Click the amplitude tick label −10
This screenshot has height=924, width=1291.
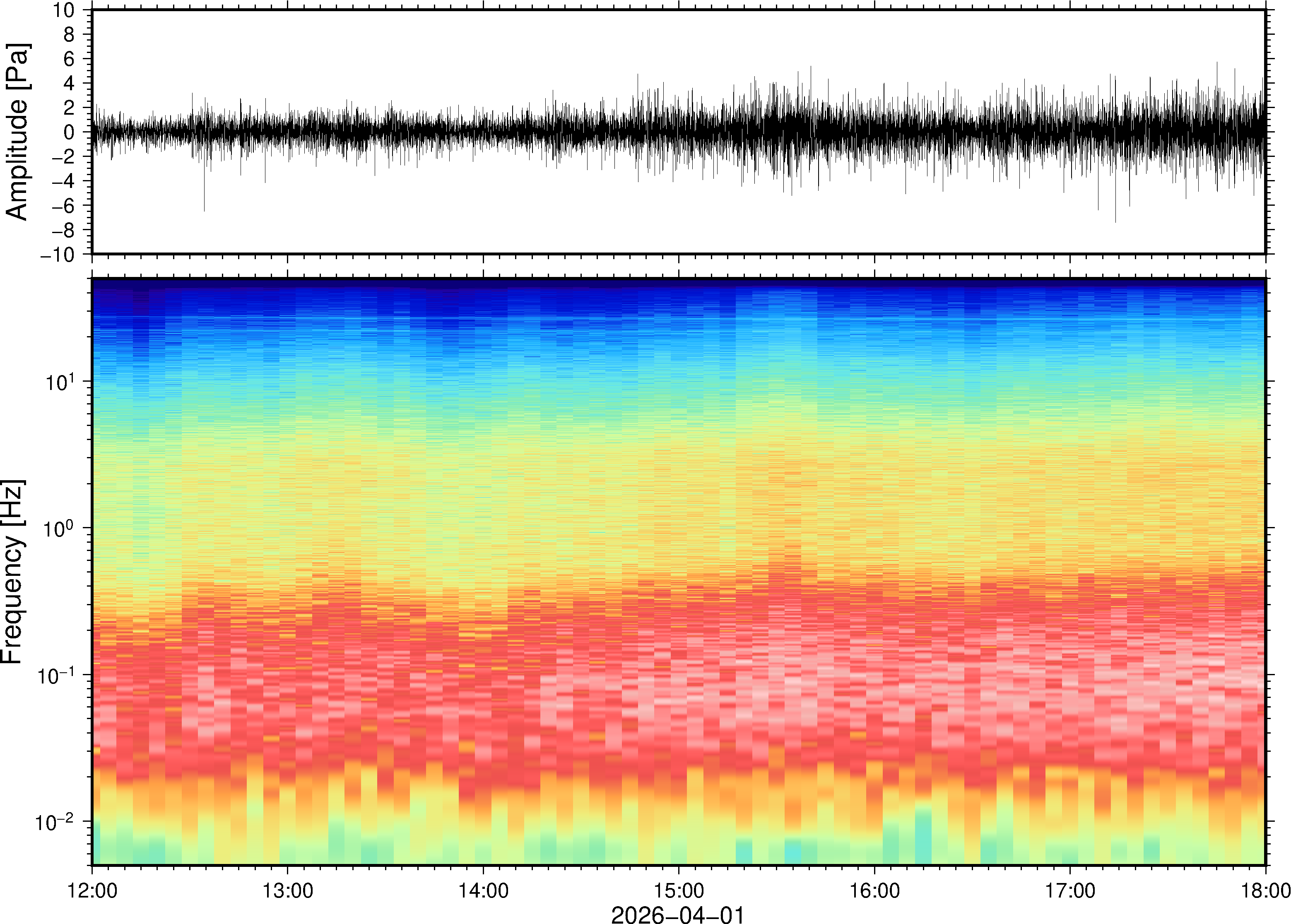tap(57, 254)
